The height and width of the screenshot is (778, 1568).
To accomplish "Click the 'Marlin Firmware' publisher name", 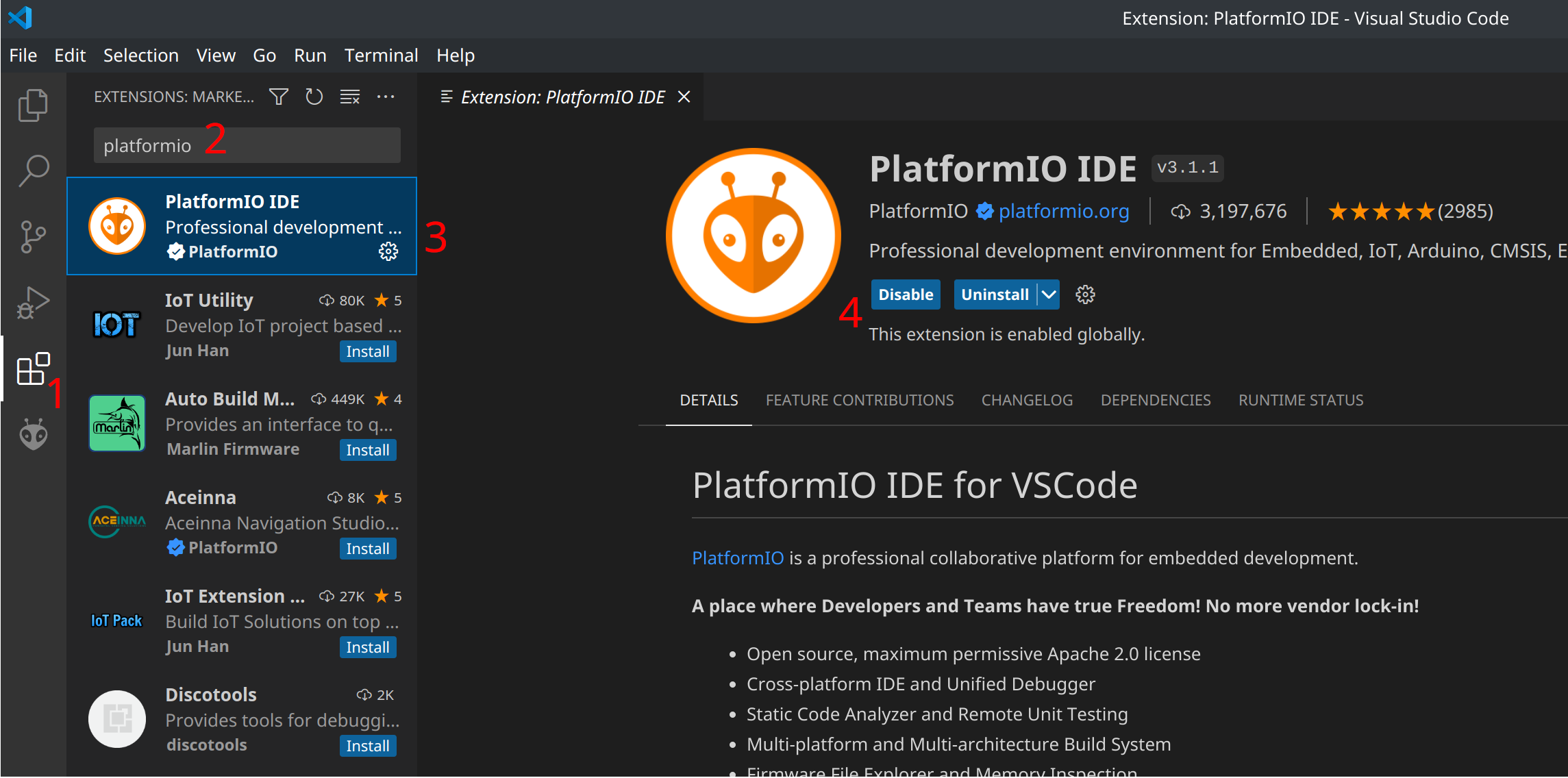I will pos(233,449).
